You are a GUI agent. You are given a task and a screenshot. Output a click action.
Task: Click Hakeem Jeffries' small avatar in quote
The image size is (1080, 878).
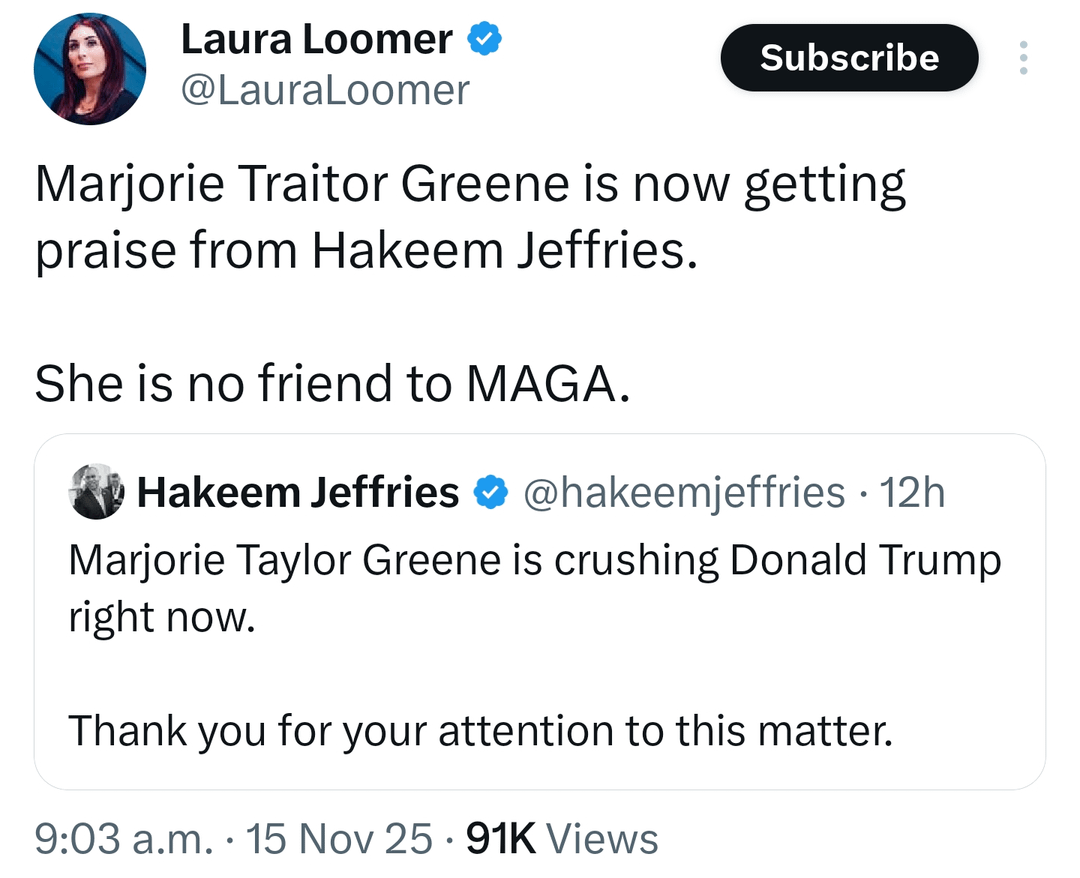pos(96,492)
